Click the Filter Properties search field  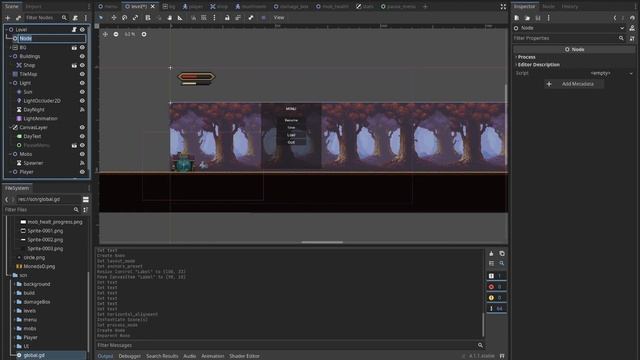(x=569, y=38)
